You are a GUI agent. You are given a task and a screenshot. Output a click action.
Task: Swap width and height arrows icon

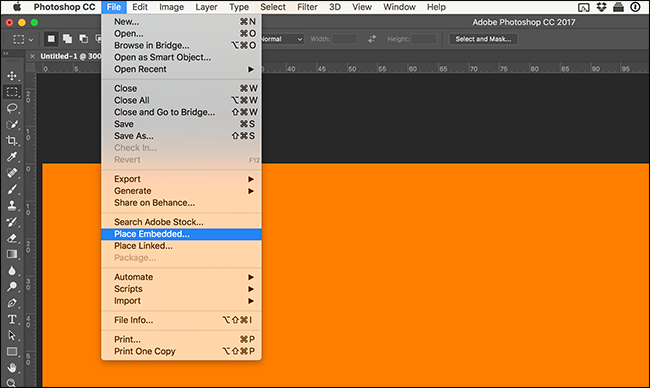[372, 39]
